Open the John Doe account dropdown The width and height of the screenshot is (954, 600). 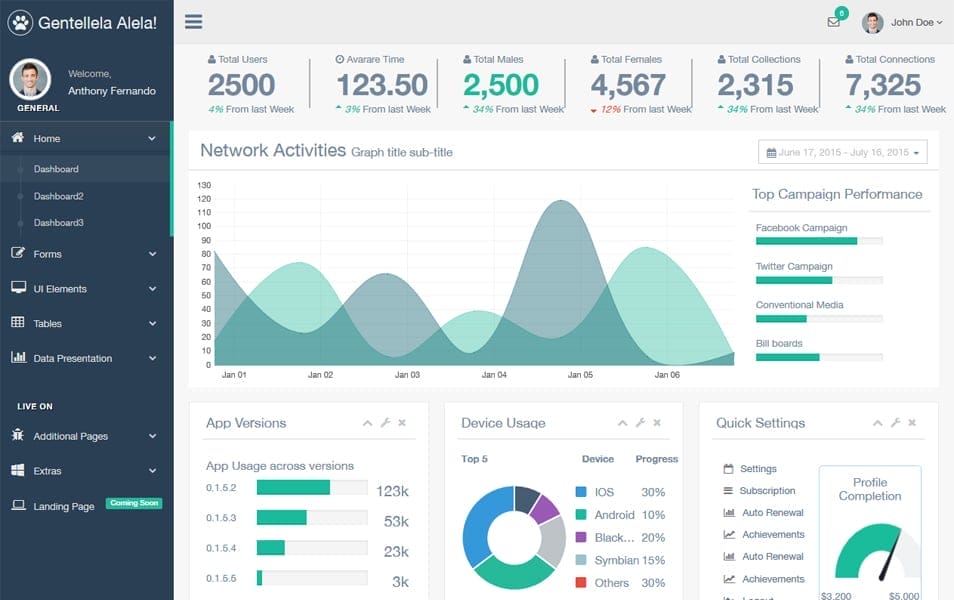click(x=905, y=21)
